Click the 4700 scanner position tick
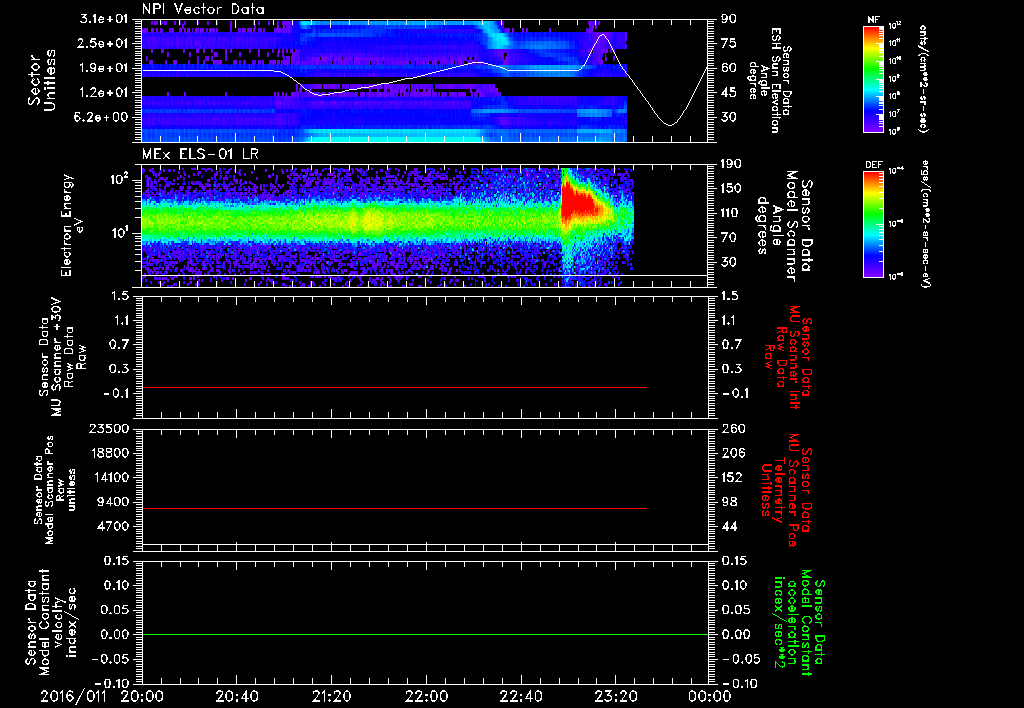 click(114, 526)
